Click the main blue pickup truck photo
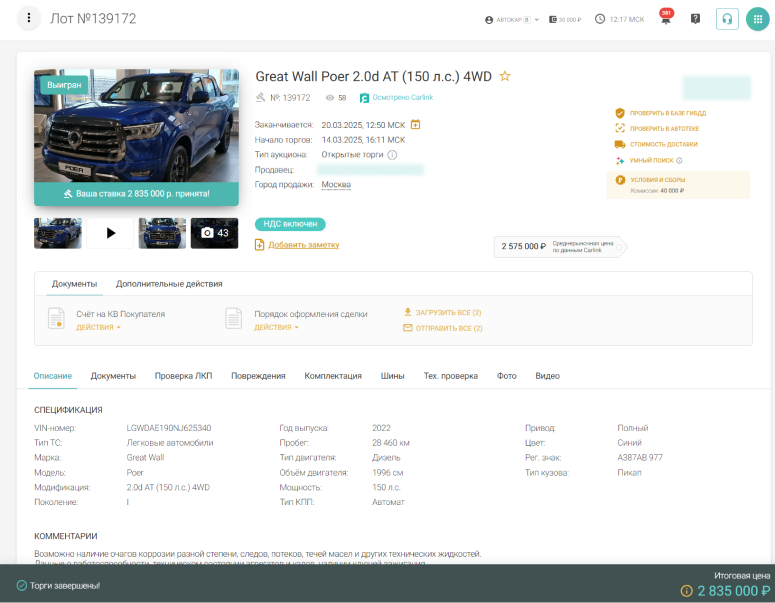The image size is (775, 603). click(136, 125)
